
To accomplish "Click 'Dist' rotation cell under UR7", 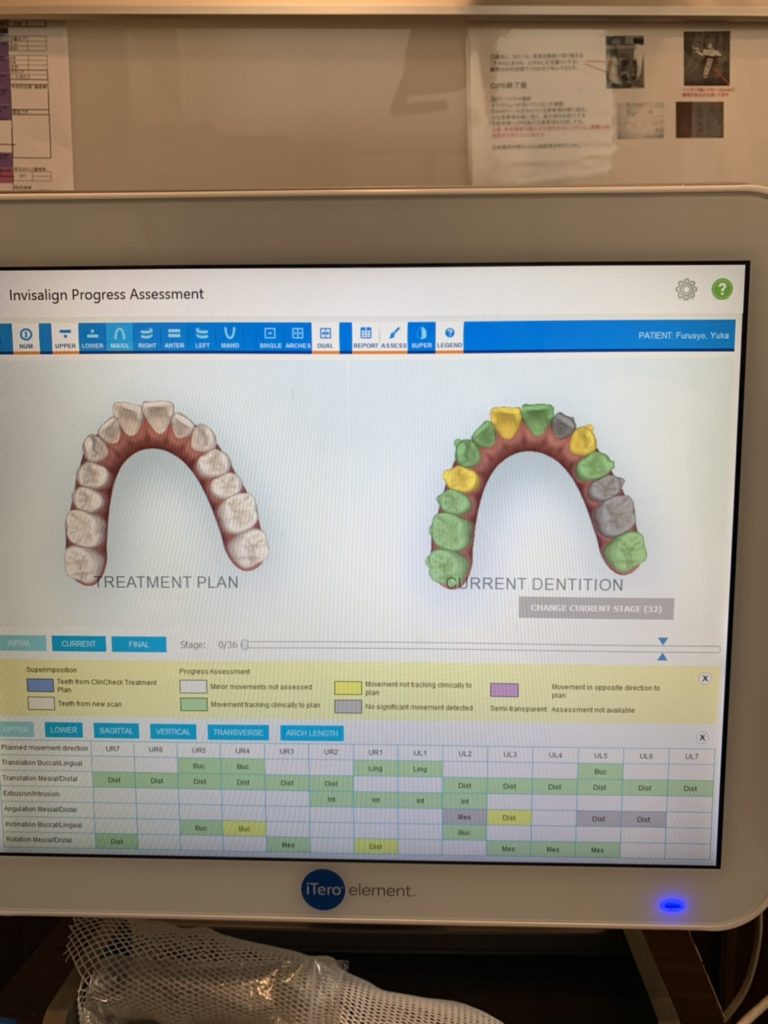I will [116, 841].
